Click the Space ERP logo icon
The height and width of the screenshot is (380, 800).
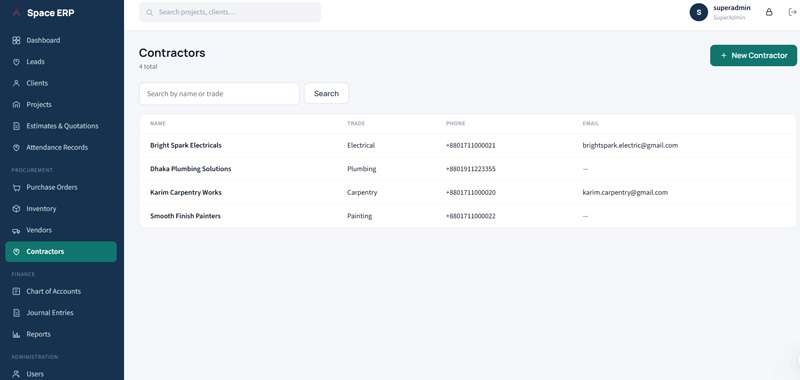pyautogui.click(x=16, y=13)
